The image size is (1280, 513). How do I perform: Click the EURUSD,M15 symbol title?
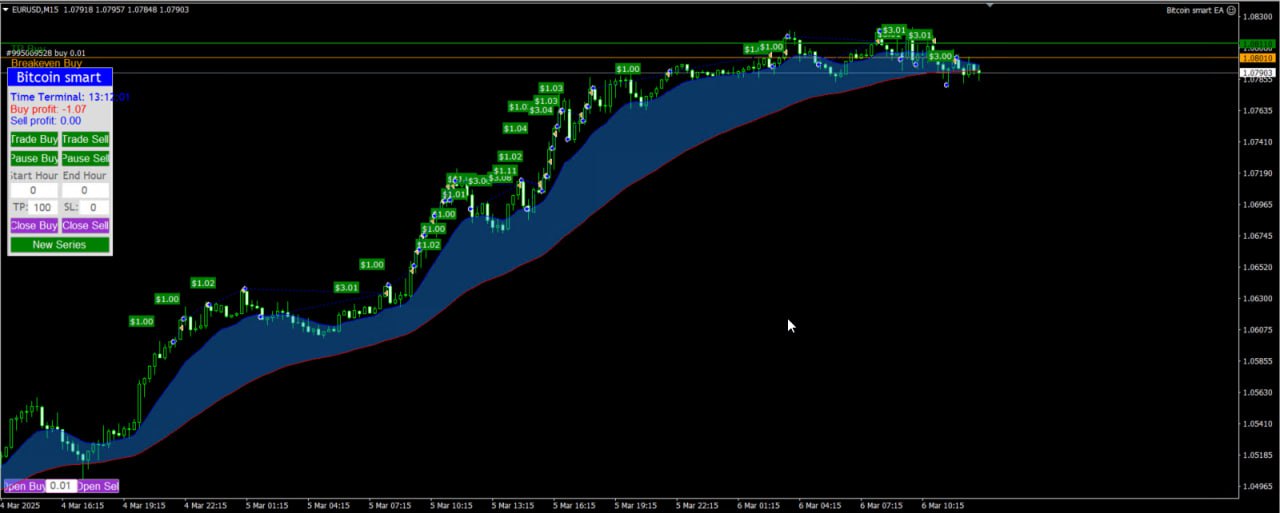coord(37,10)
